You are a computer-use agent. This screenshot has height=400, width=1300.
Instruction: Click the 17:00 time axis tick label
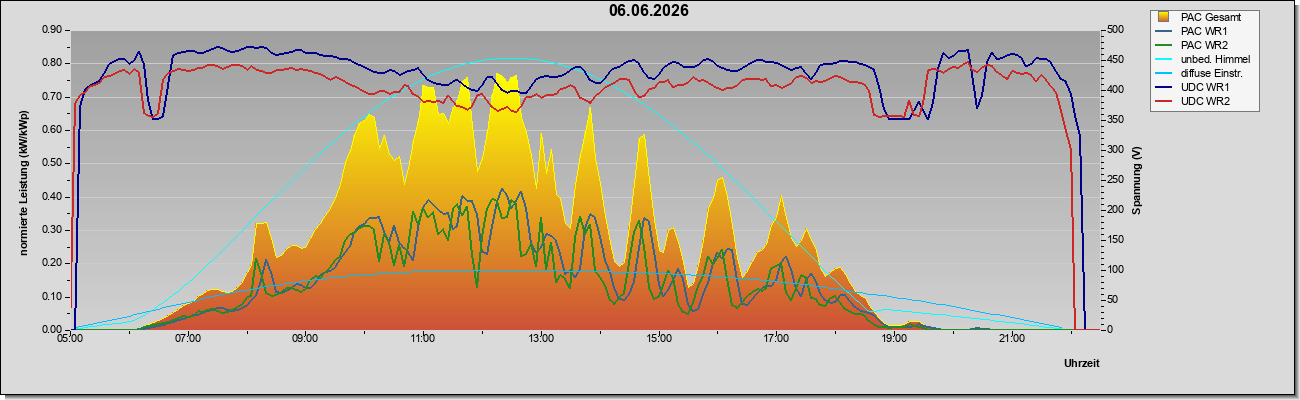coord(776,340)
